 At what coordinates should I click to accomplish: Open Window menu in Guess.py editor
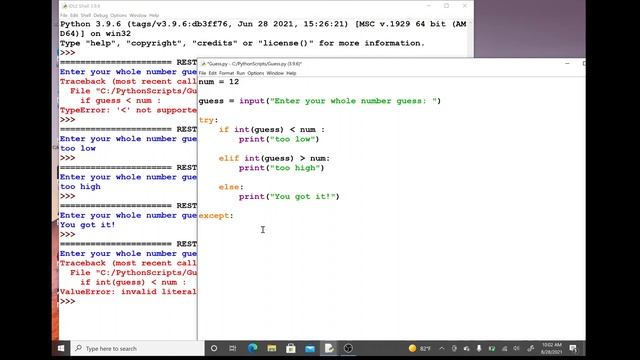pyautogui.click(x=275, y=73)
